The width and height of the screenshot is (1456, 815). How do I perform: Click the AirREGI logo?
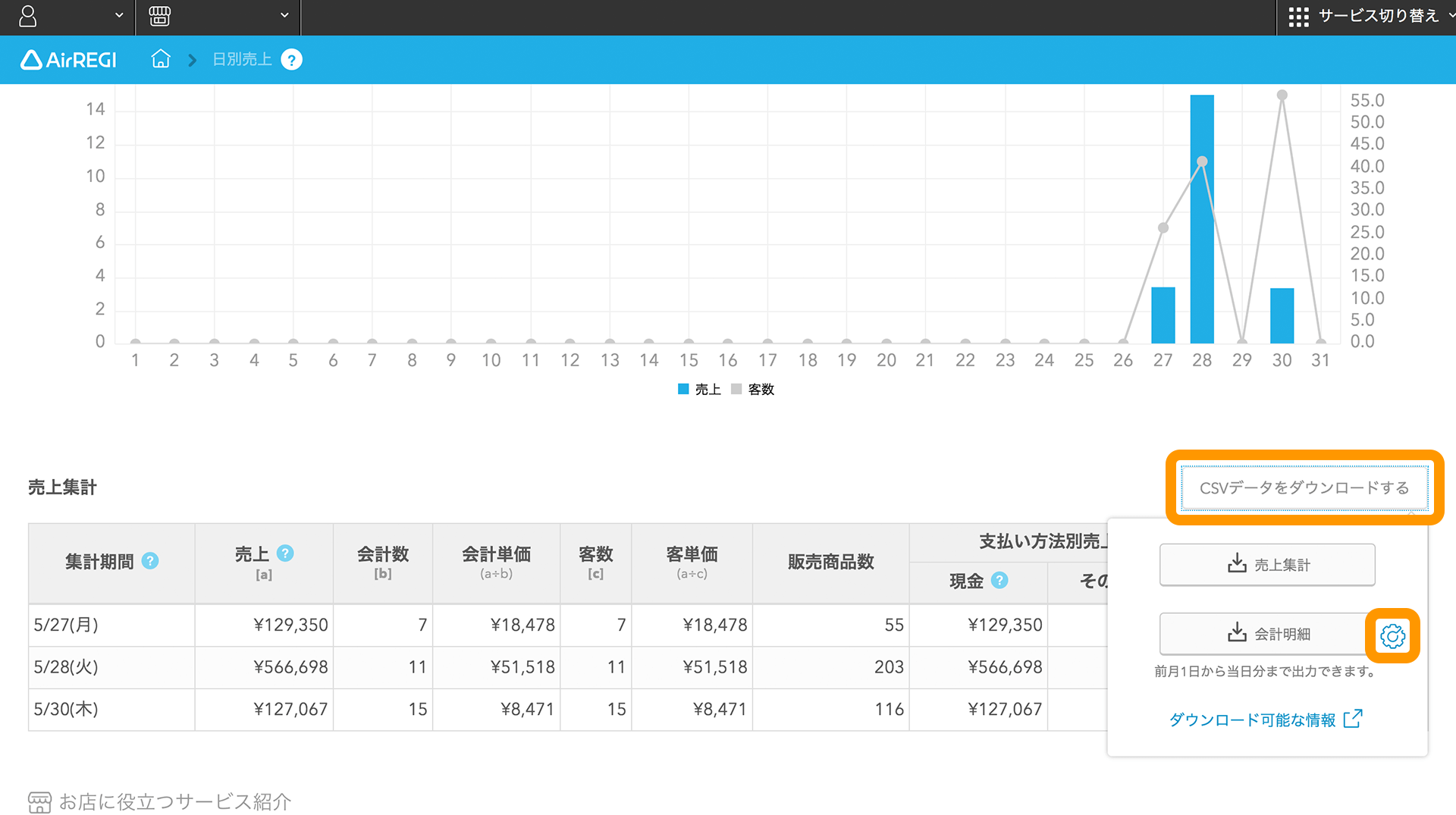[68, 59]
